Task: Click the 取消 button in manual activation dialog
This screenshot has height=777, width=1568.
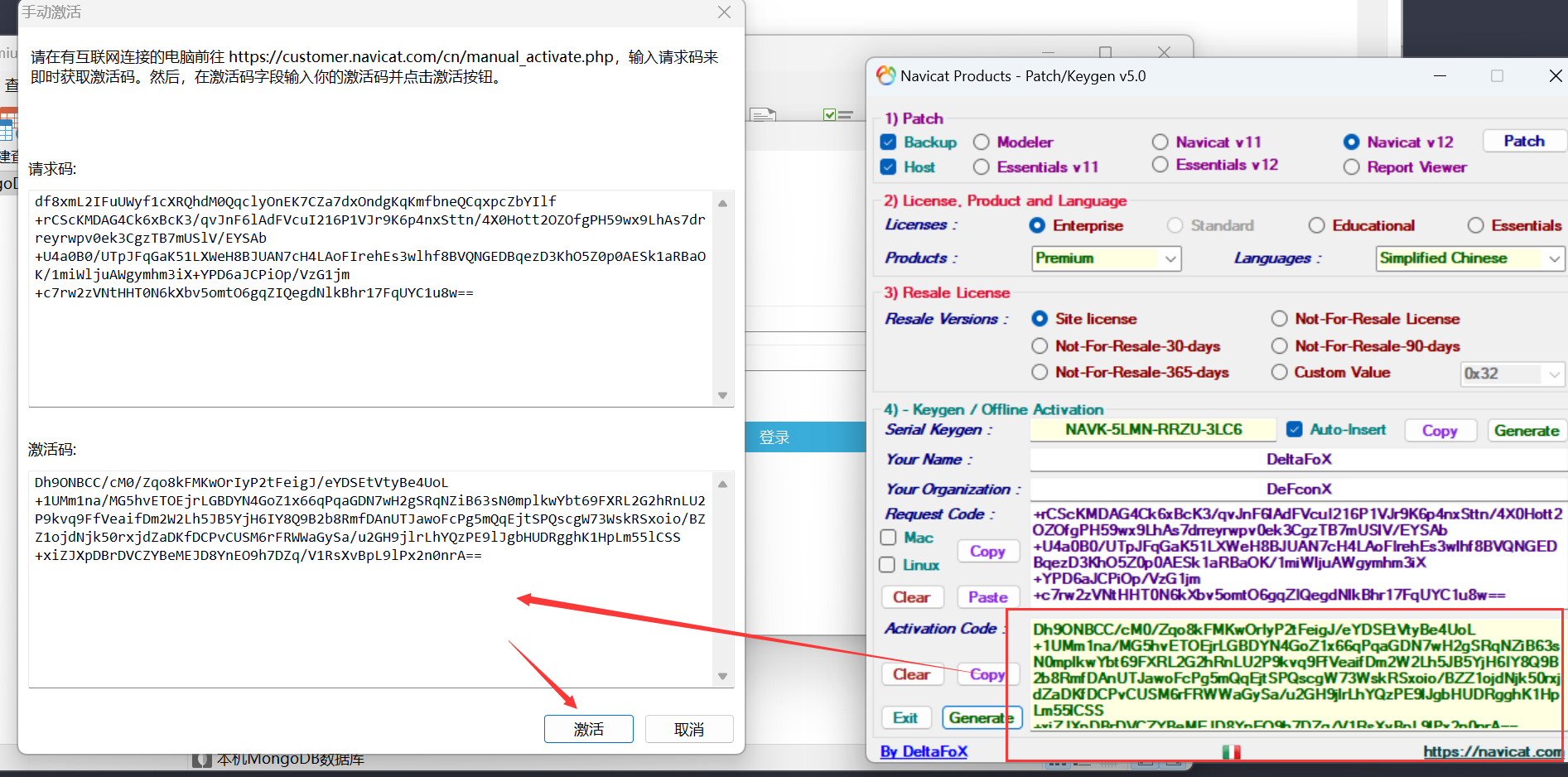Action: (689, 729)
